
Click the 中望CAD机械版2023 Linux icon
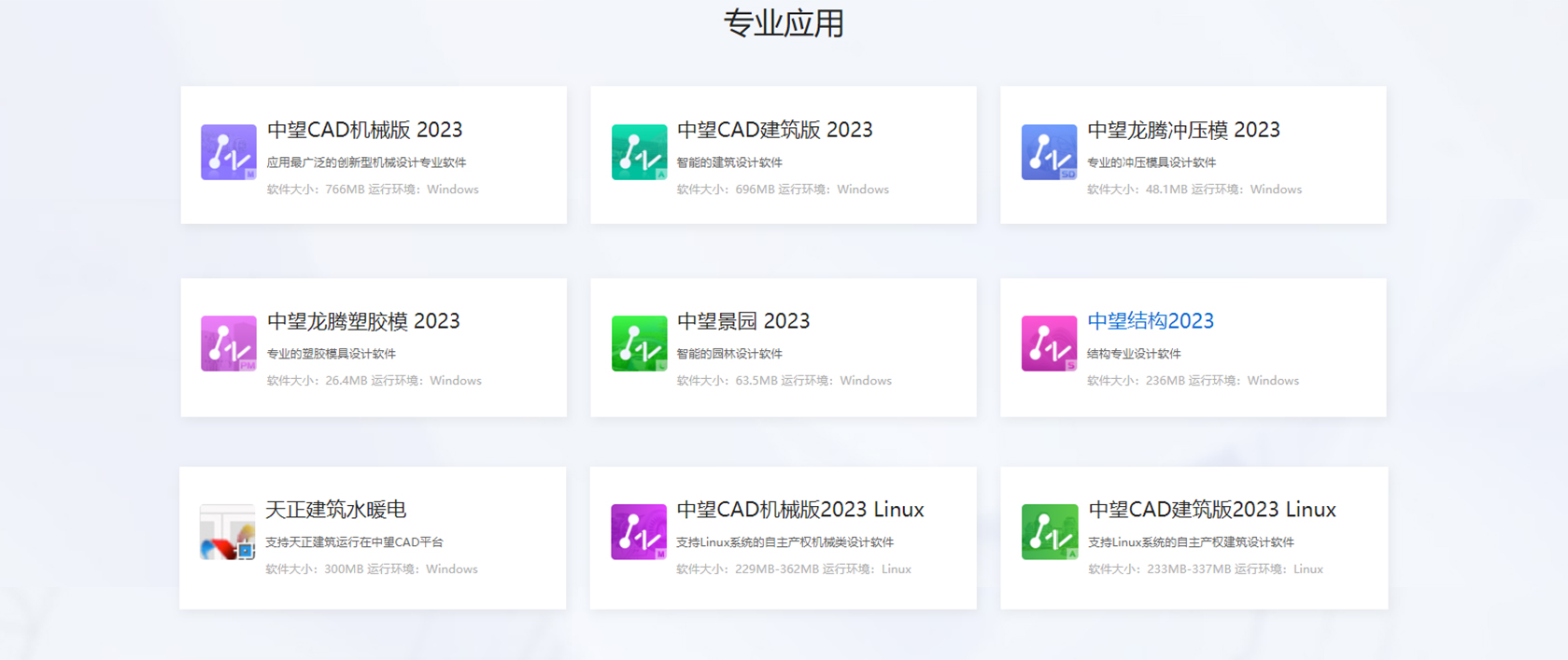(x=639, y=532)
